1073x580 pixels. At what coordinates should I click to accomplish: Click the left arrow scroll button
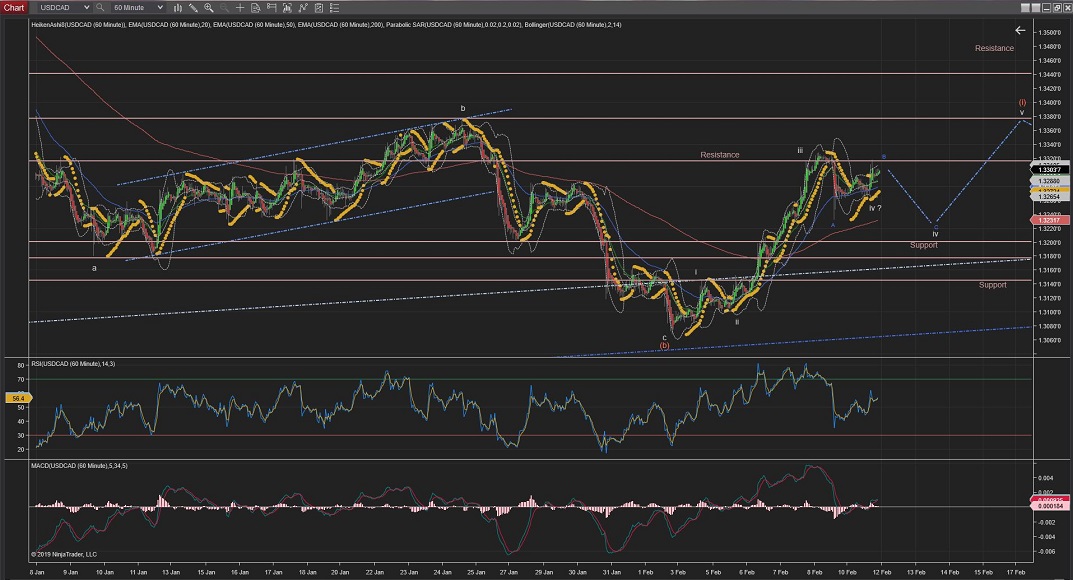pyautogui.click(x=1020, y=30)
